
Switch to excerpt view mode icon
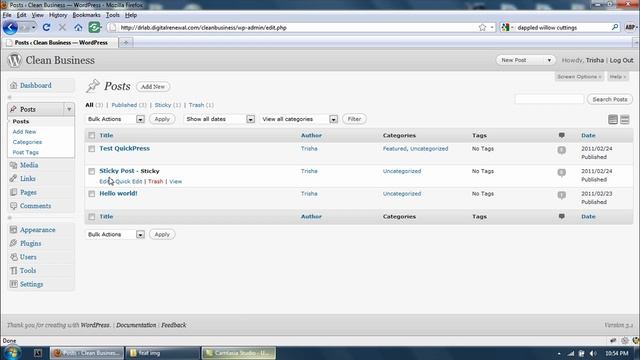(x=625, y=119)
